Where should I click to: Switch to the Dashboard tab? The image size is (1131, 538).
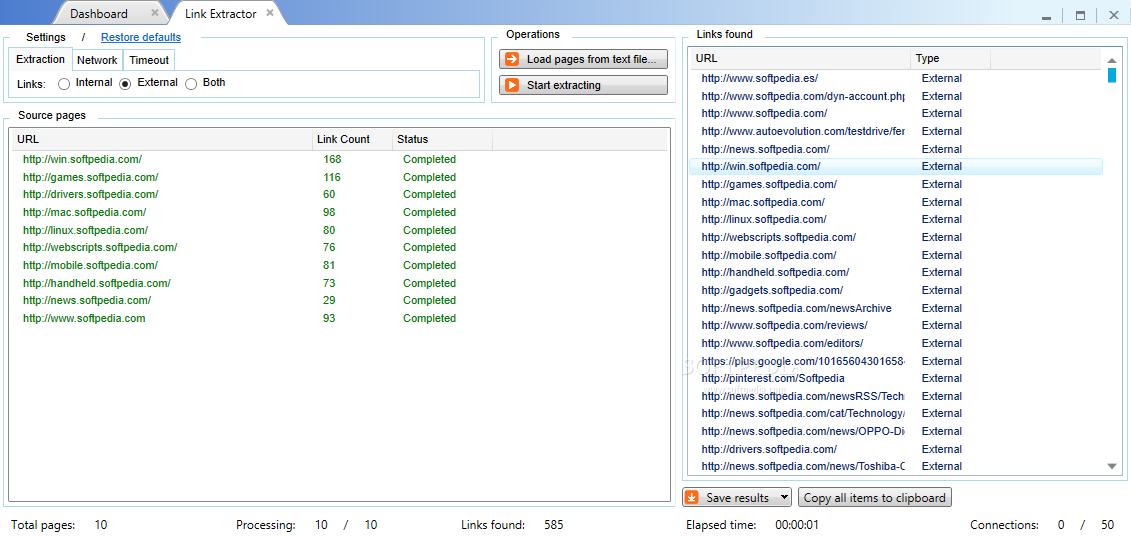pyautogui.click(x=99, y=14)
